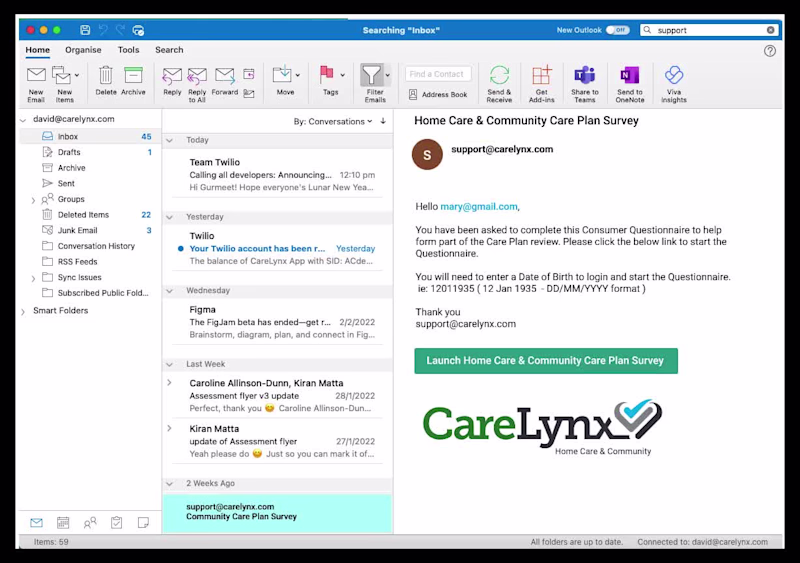Image resolution: width=800 pixels, height=563 pixels.
Task: Switch to Calendar view at bottom
Action: (63, 523)
